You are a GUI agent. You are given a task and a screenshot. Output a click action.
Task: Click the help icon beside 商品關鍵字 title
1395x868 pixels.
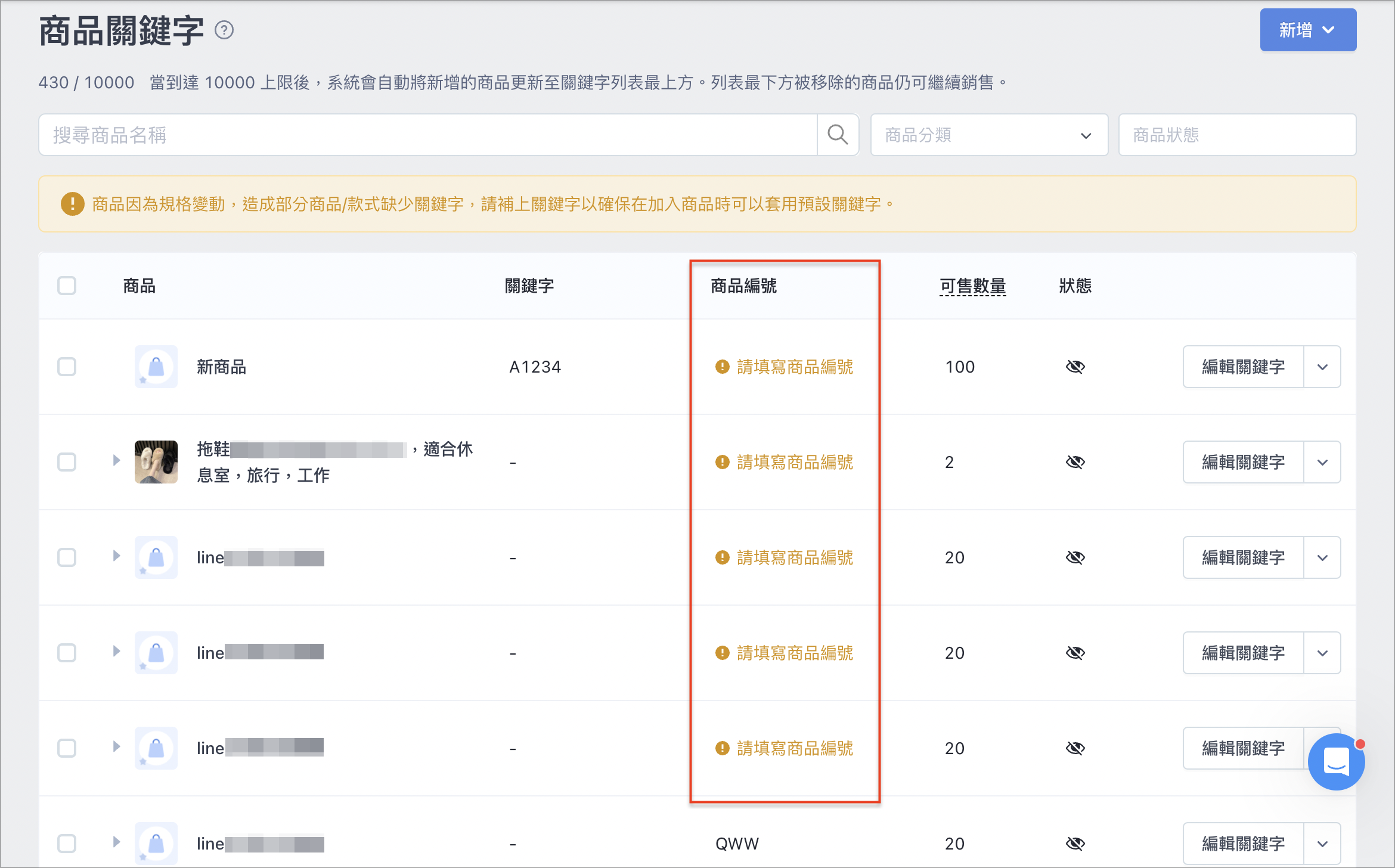point(224,30)
